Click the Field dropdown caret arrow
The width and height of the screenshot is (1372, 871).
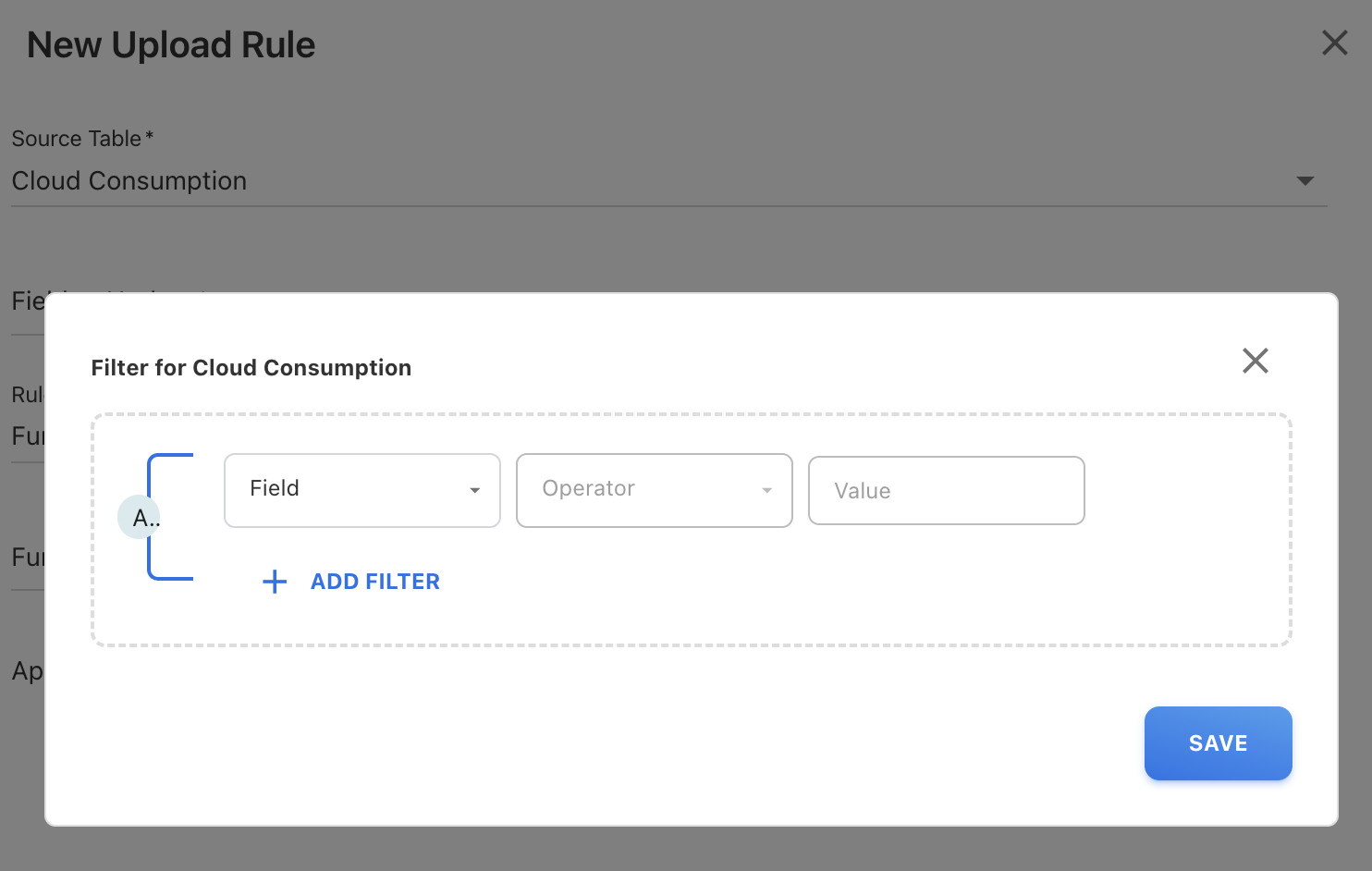474,490
